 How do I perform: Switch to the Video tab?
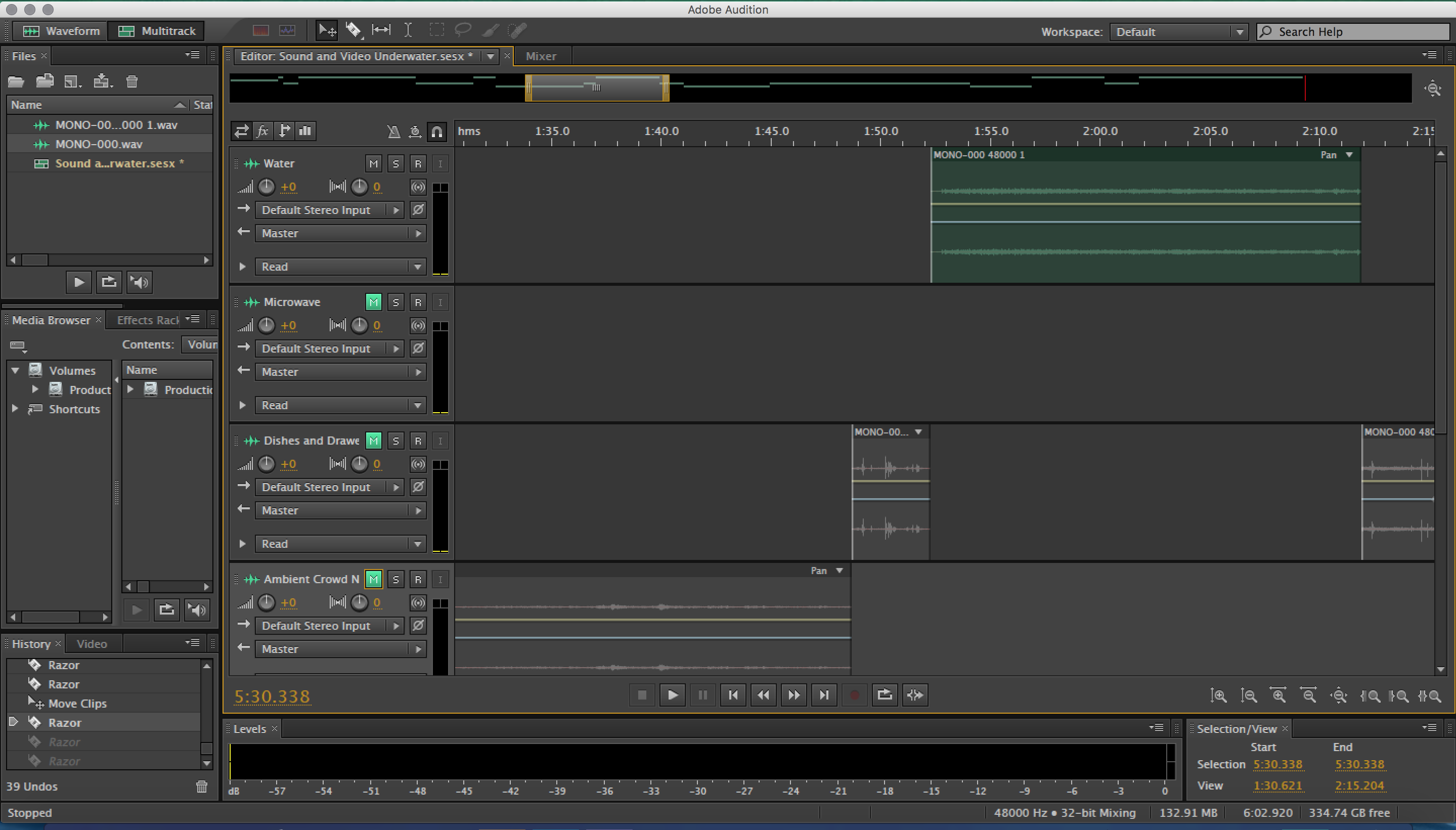coord(91,643)
